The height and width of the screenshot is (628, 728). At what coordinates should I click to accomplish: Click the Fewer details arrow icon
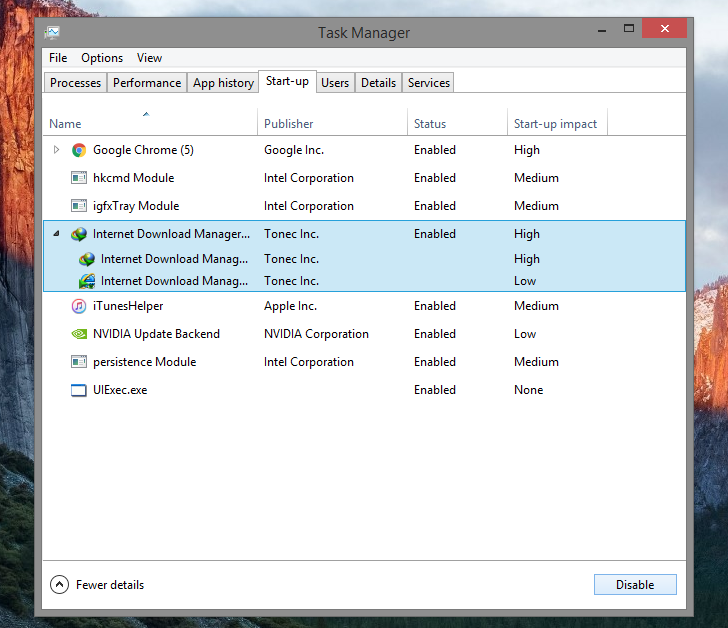click(x=59, y=585)
